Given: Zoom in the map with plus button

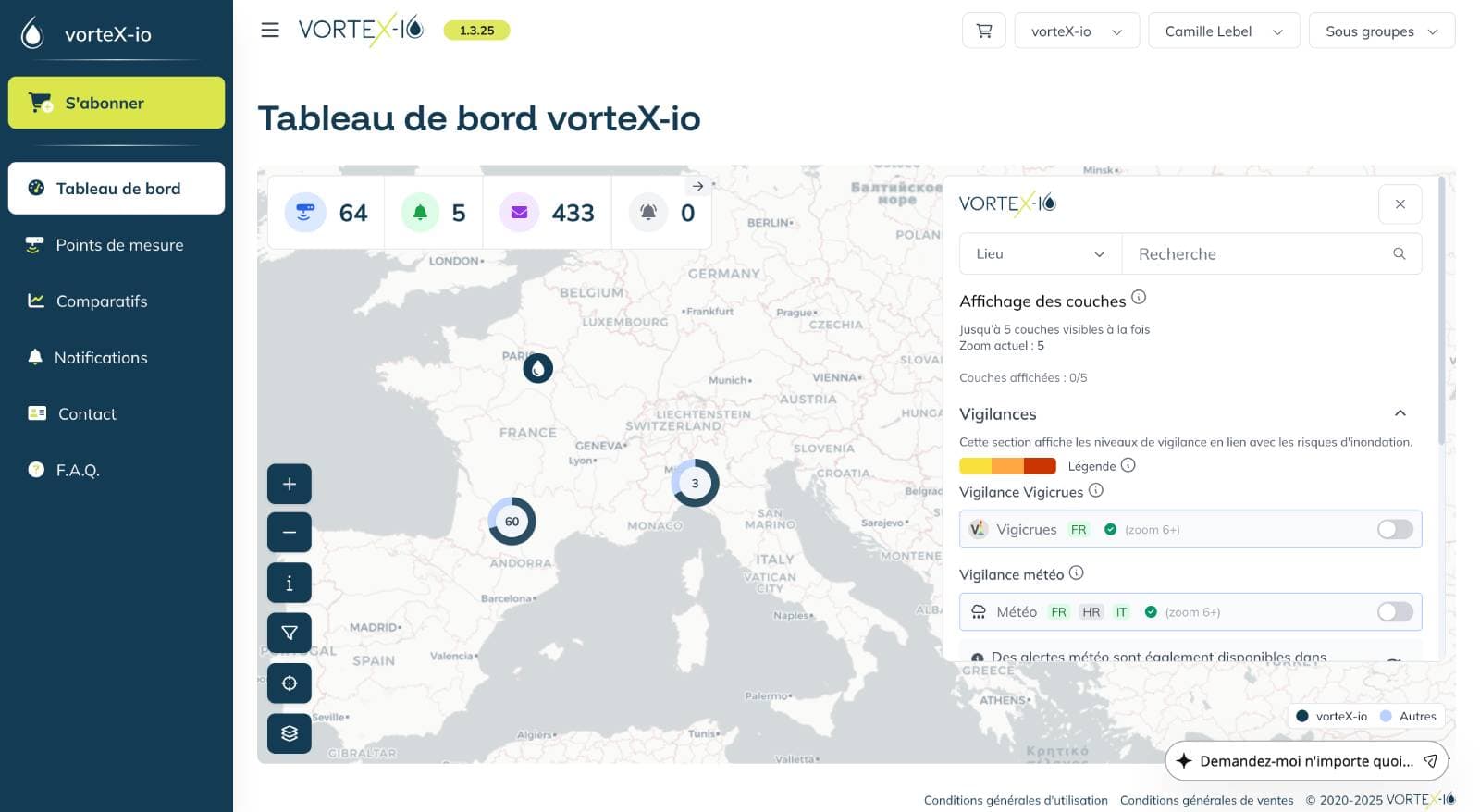Looking at the screenshot, I should [290, 484].
